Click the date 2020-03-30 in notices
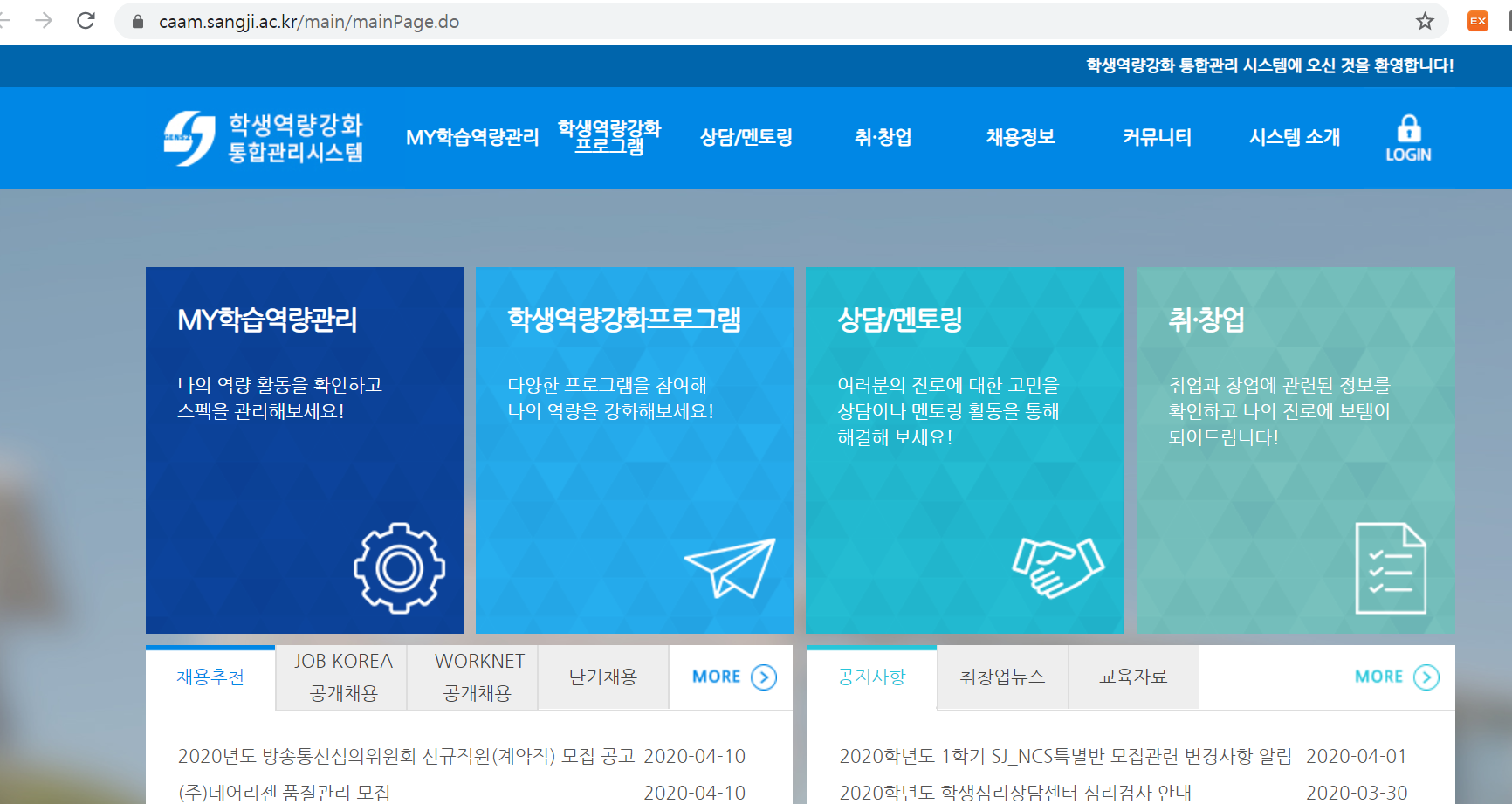This screenshot has height=804, width=1512. (1356, 793)
